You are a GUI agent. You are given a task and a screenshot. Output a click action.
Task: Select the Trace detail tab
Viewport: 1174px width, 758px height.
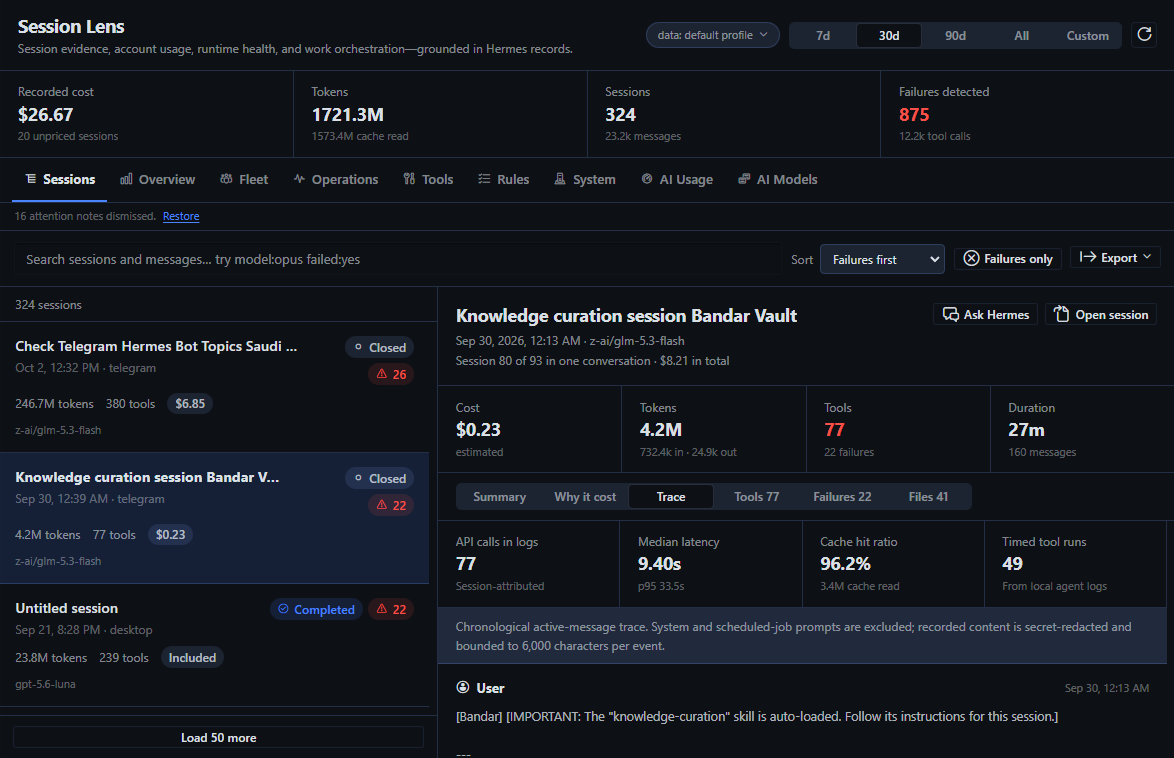coord(671,497)
